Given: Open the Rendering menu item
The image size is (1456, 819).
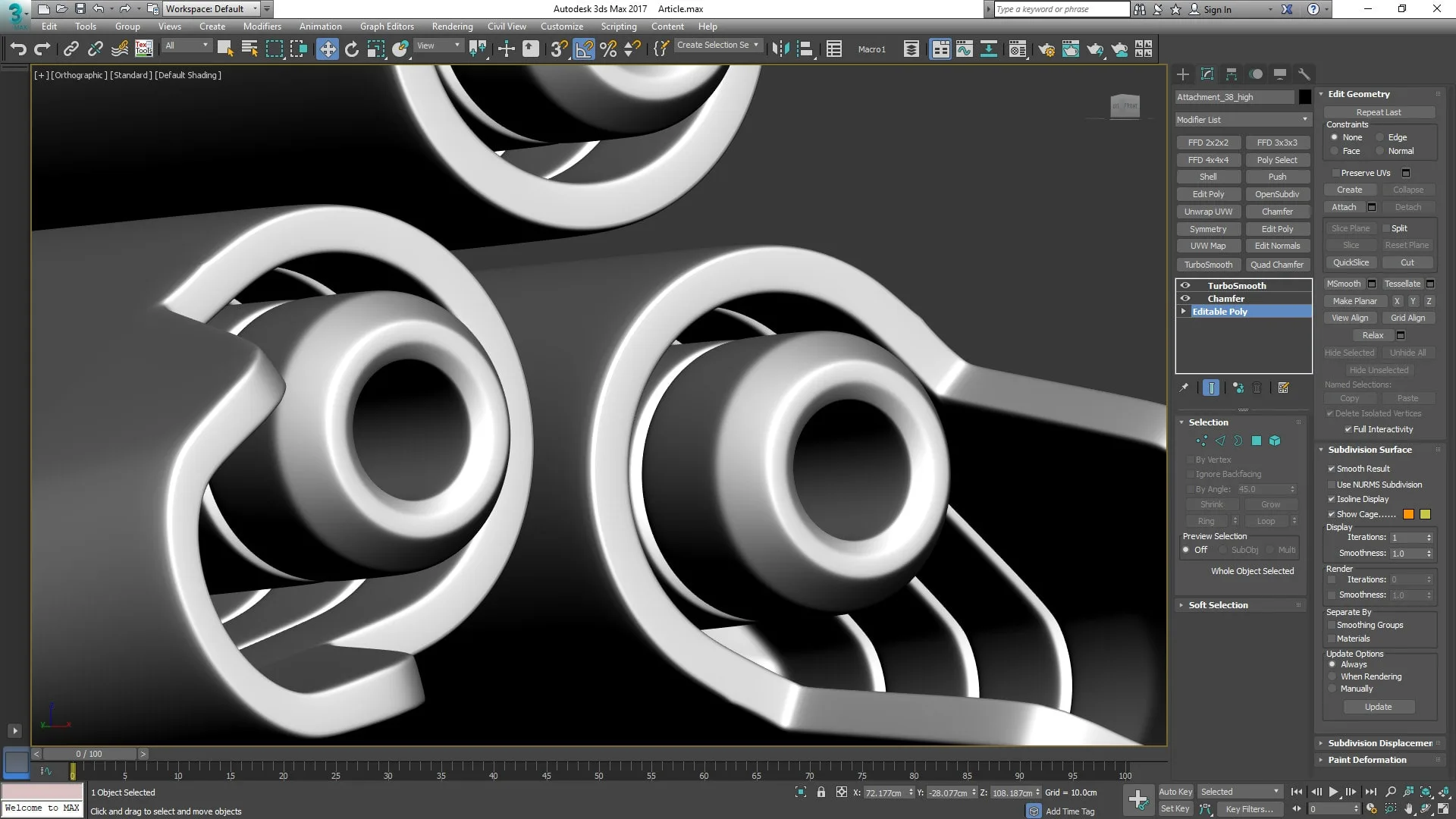Looking at the screenshot, I should pos(452,26).
